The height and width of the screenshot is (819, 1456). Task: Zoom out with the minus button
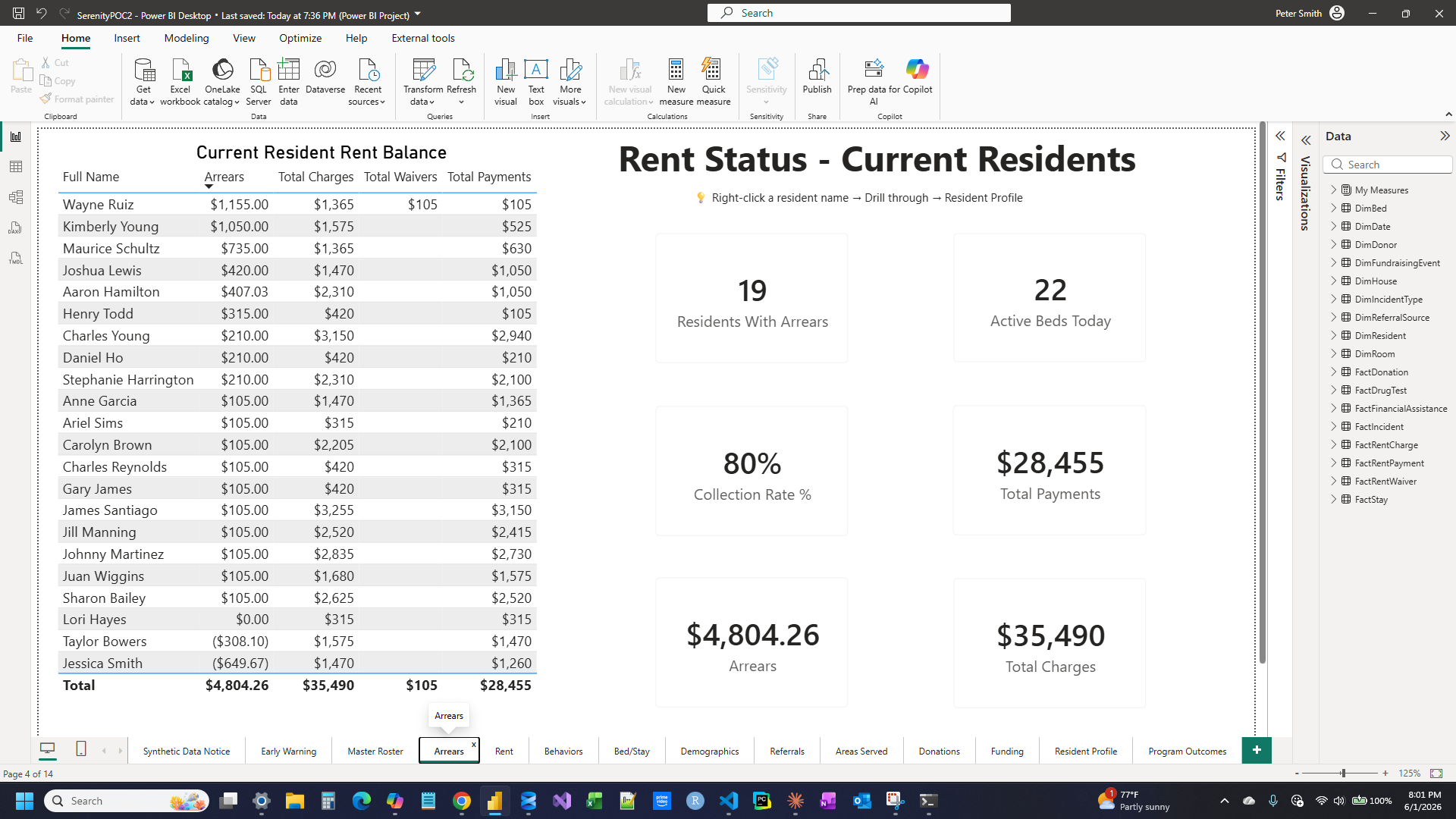[x=1297, y=773]
